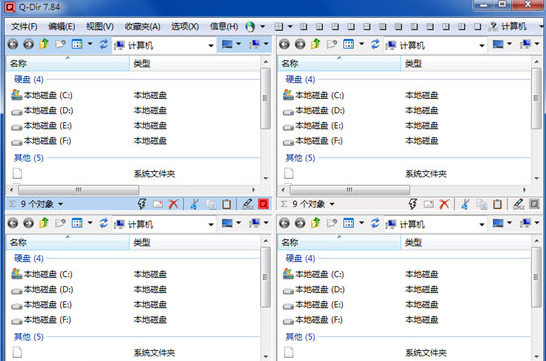Click the paste clipboard icon in top-right status bar
This screenshot has height=361, width=546.
click(498, 204)
